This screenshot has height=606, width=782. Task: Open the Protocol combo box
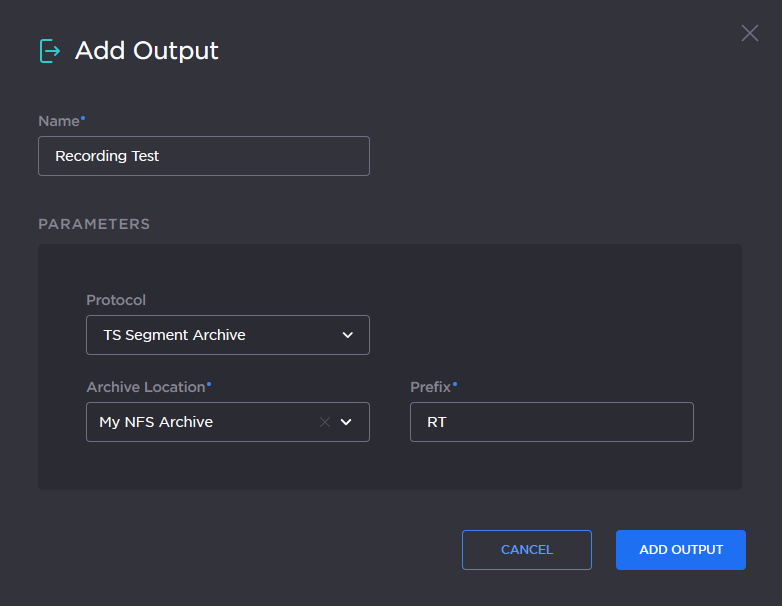click(227, 335)
